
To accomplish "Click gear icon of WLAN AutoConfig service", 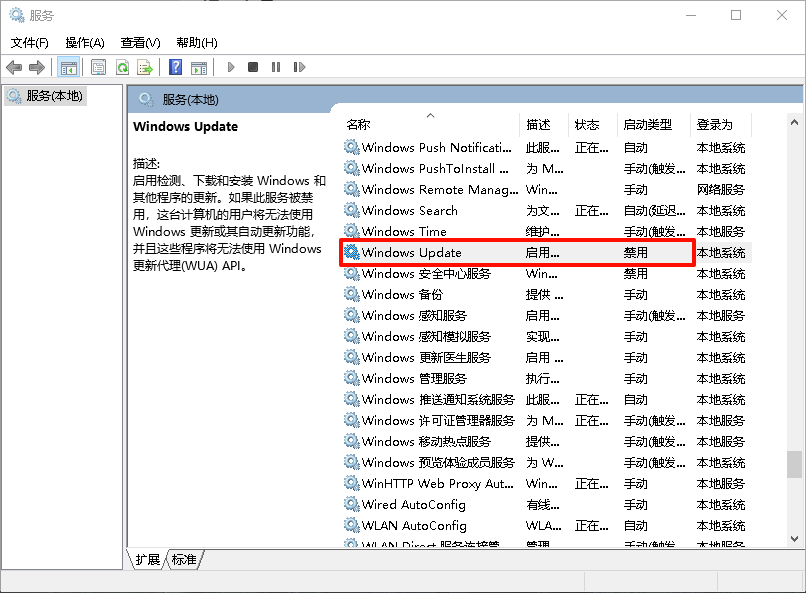I will point(352,525).
